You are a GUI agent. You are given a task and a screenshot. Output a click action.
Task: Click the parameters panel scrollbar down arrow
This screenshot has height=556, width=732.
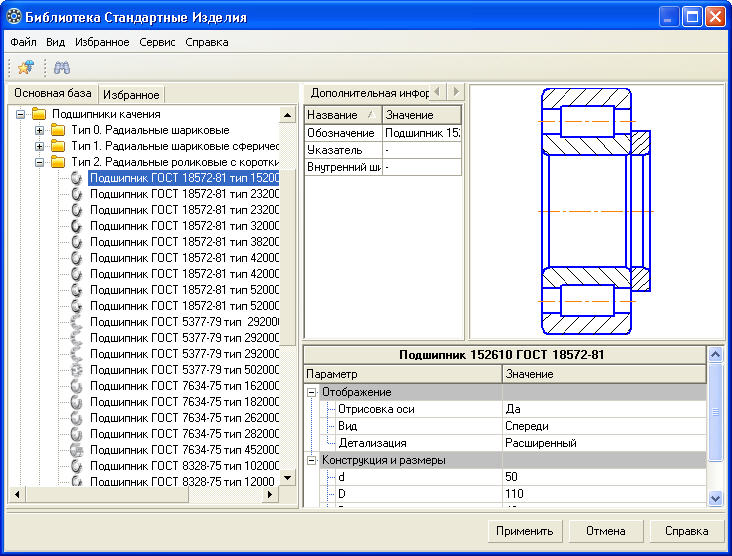click(715, 499)
